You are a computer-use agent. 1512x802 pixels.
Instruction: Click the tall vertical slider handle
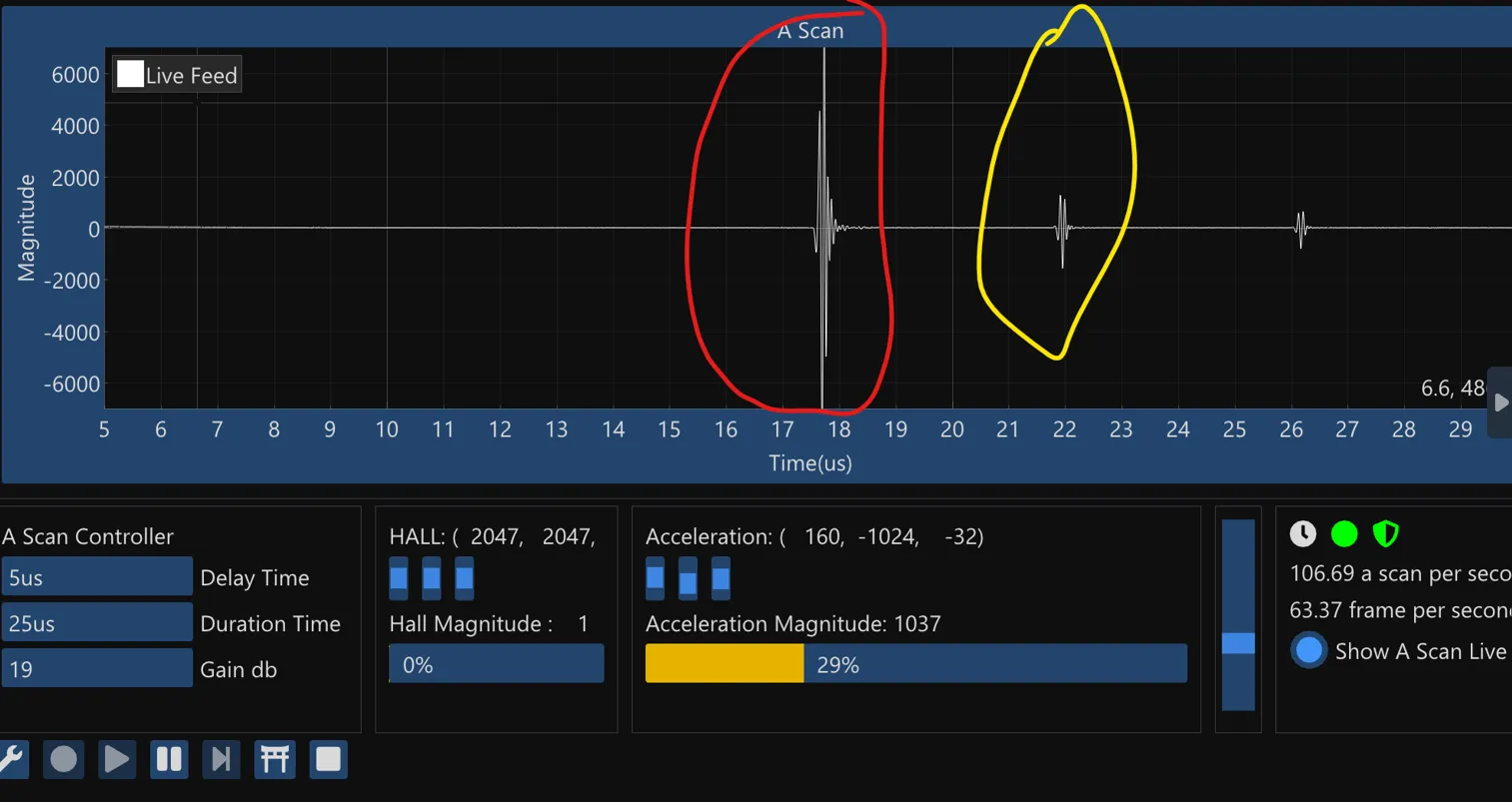tap(1238, 643)
